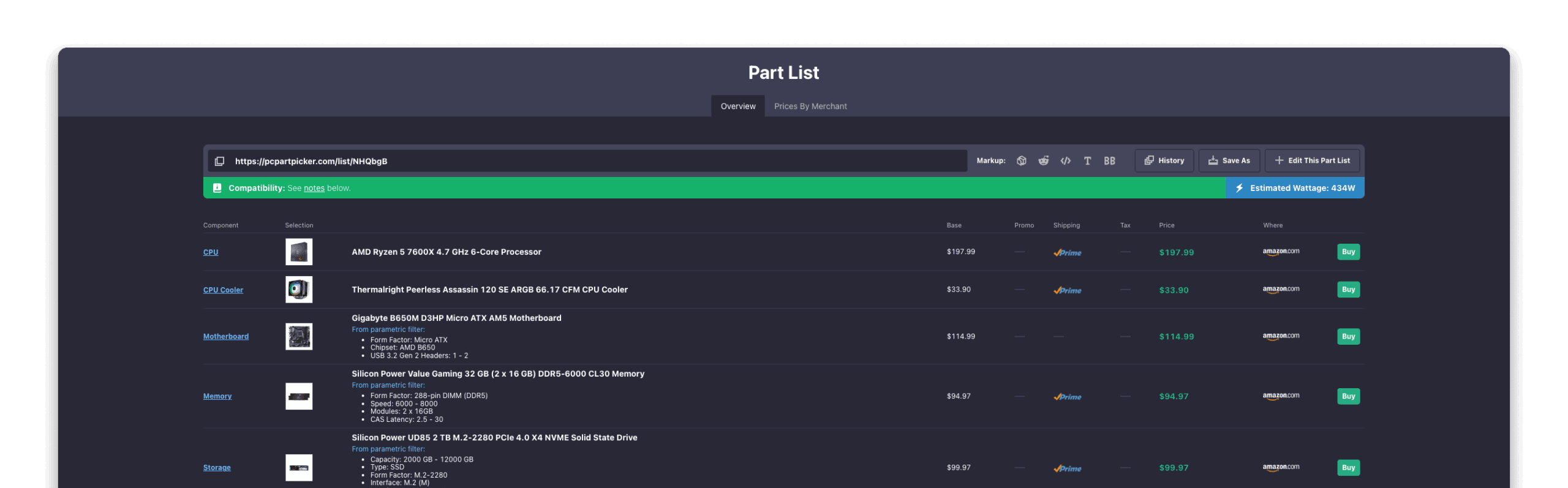Click the part list URL field
This screenshot has height=488, width=1568.
tap(587, 161)
